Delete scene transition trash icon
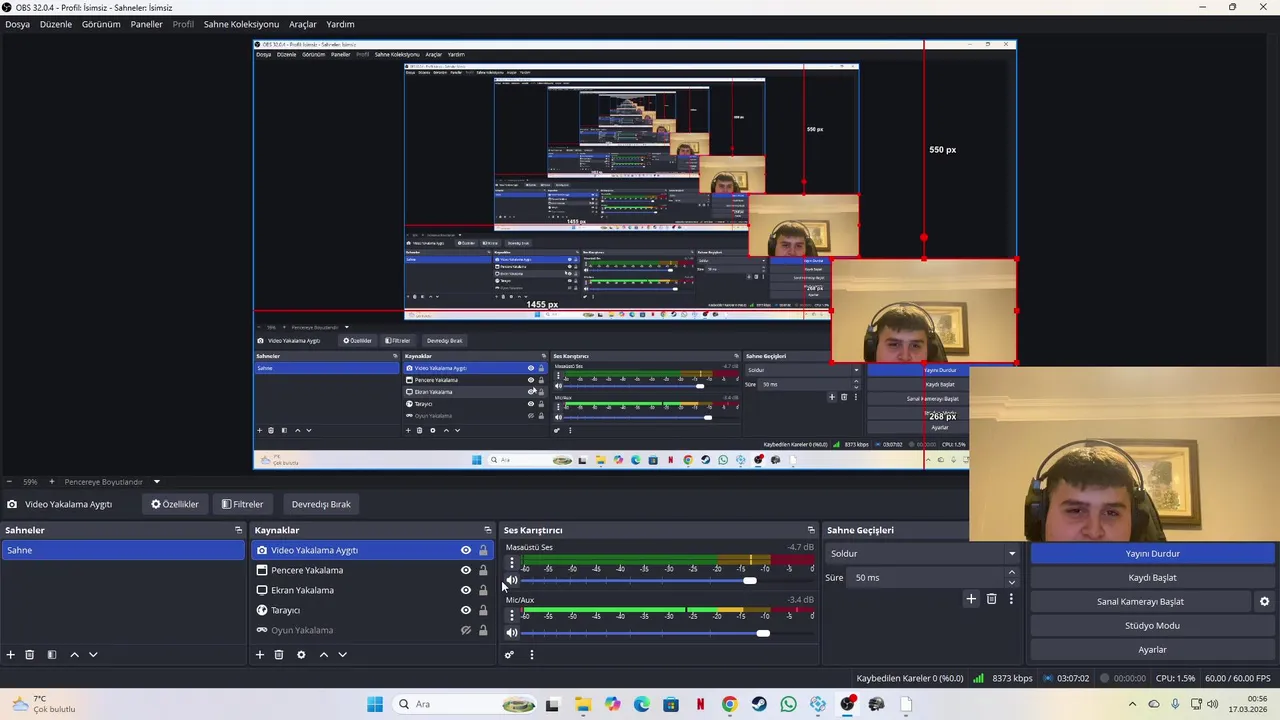This screenshot has width=1280, height=720. coord(991,598)
